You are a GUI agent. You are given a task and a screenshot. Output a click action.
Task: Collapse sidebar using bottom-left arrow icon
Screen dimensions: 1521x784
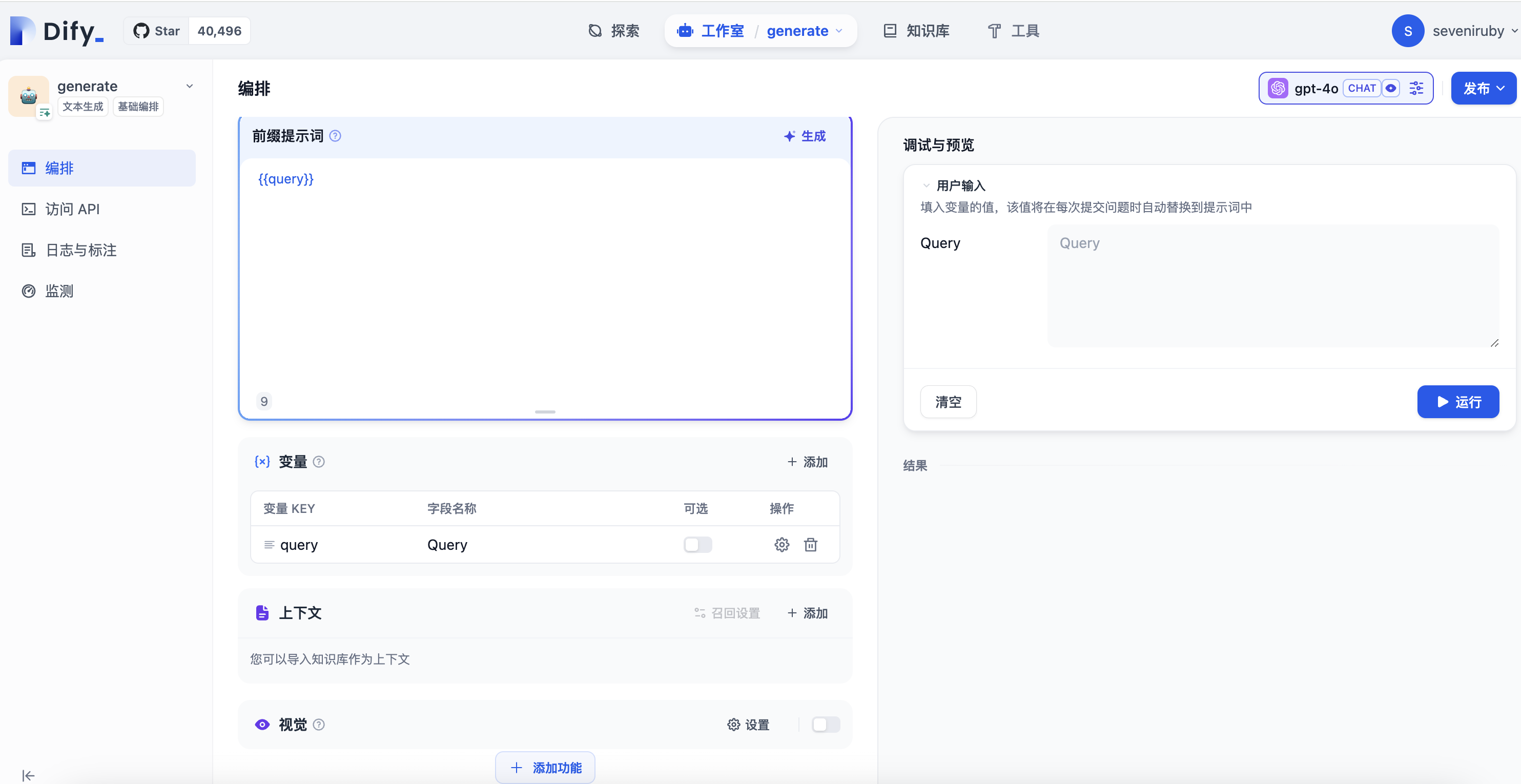point(27,775)
